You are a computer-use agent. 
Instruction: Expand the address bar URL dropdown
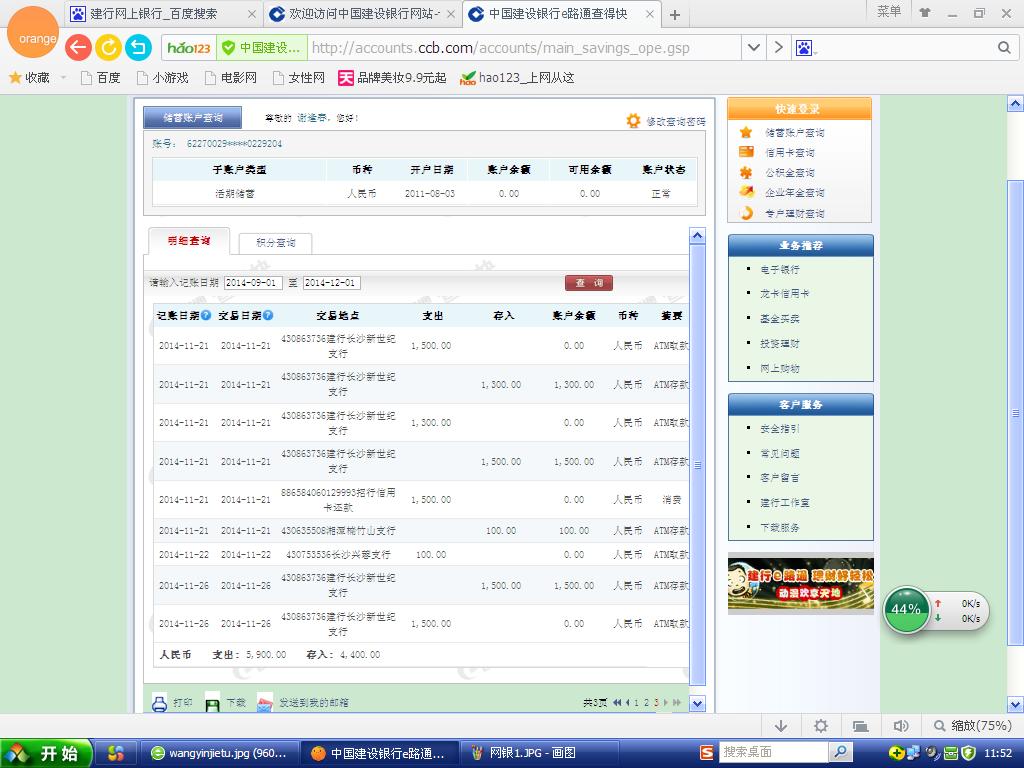(x=754, y=48)
